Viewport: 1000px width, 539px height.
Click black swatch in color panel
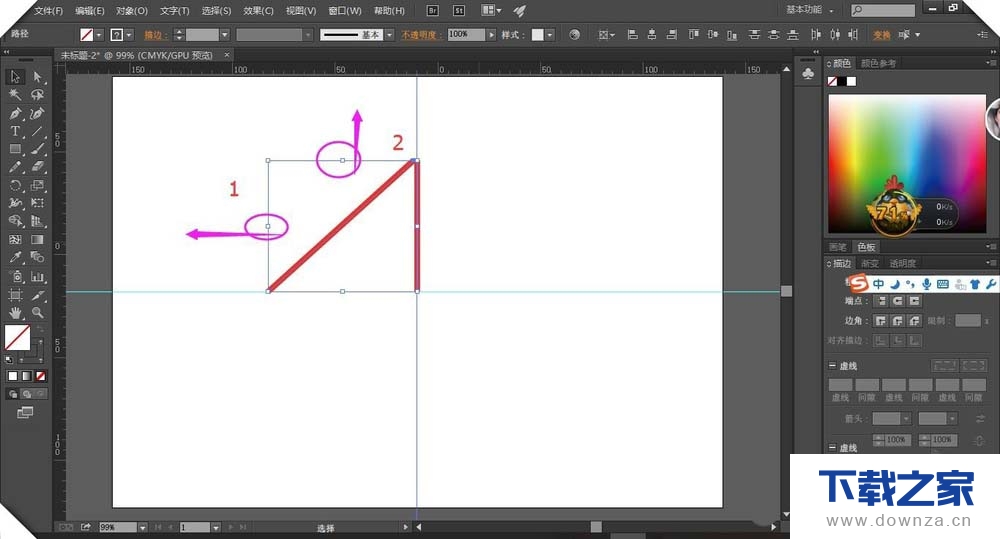click(842, 82)
